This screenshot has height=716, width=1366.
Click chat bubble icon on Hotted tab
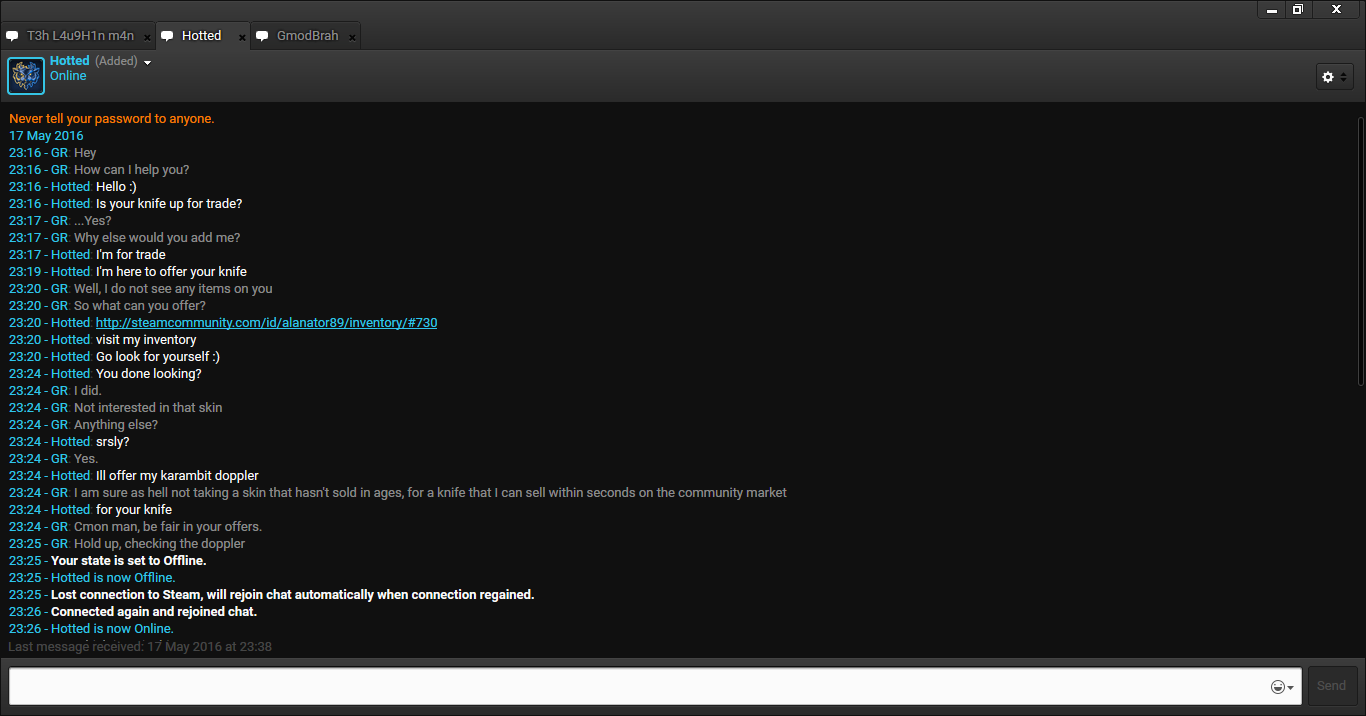[167, 36]
